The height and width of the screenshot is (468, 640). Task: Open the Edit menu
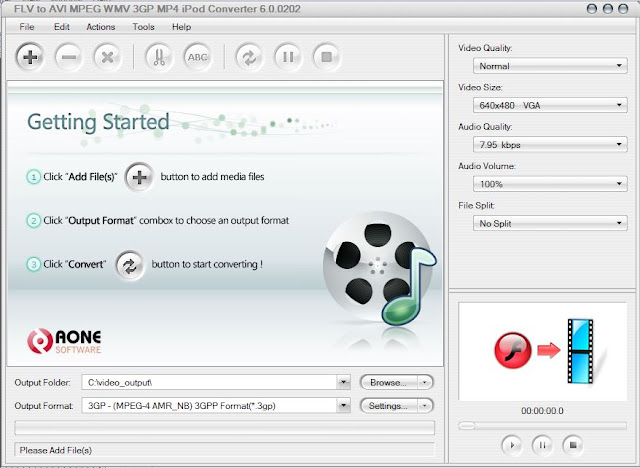[x=62, y=27]
